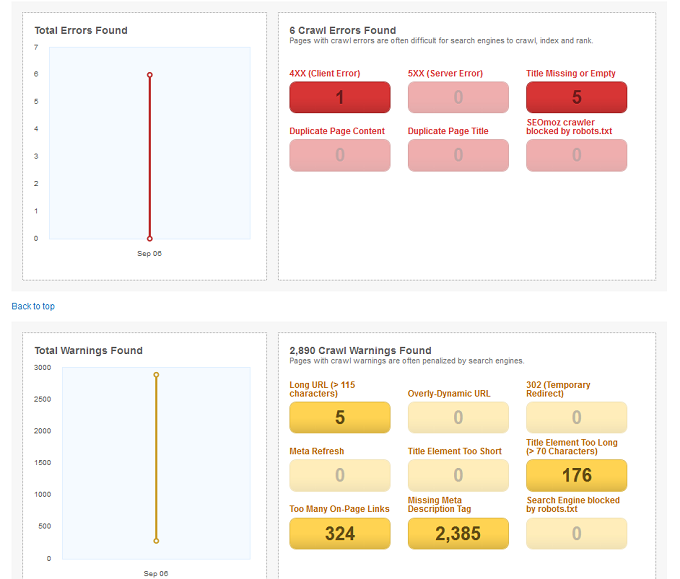
Task: Open the 5XX (Server Error) count box
Action: click(458, 97)
